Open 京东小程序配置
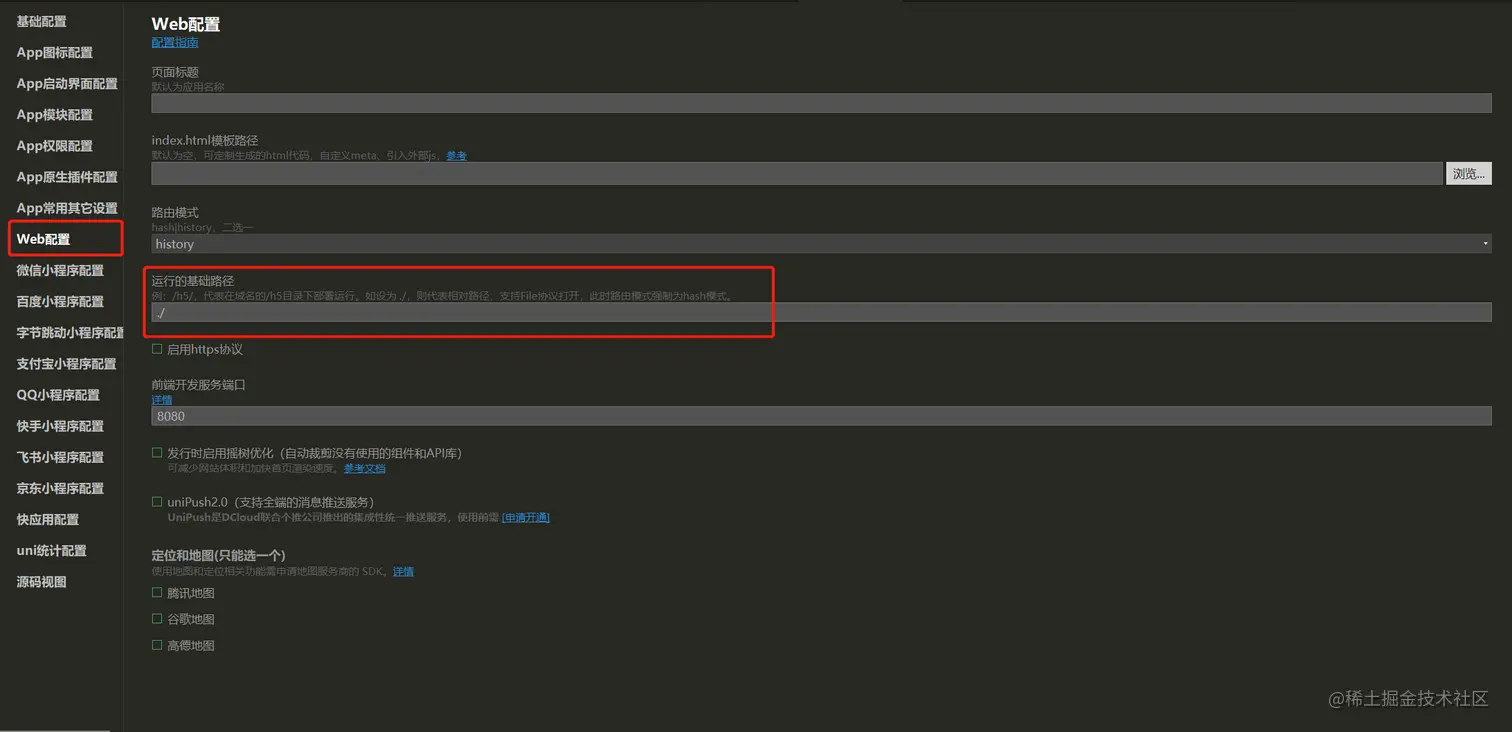 pyautogui.click(x=60, y=488)
